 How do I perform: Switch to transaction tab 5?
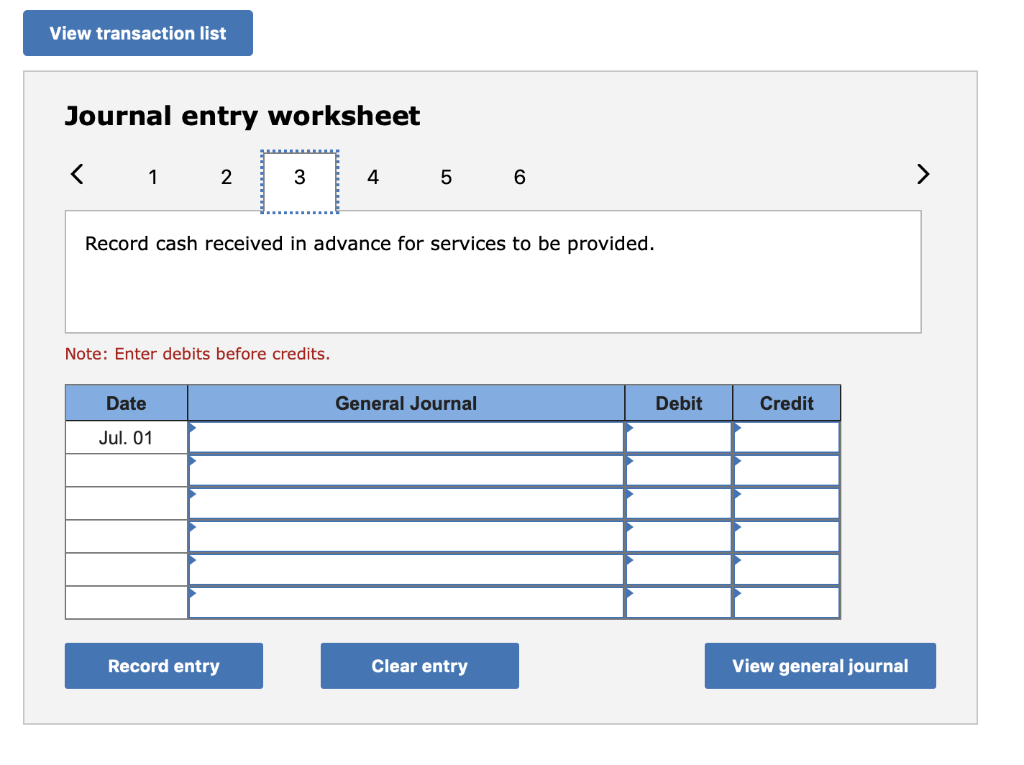point(446,177)
